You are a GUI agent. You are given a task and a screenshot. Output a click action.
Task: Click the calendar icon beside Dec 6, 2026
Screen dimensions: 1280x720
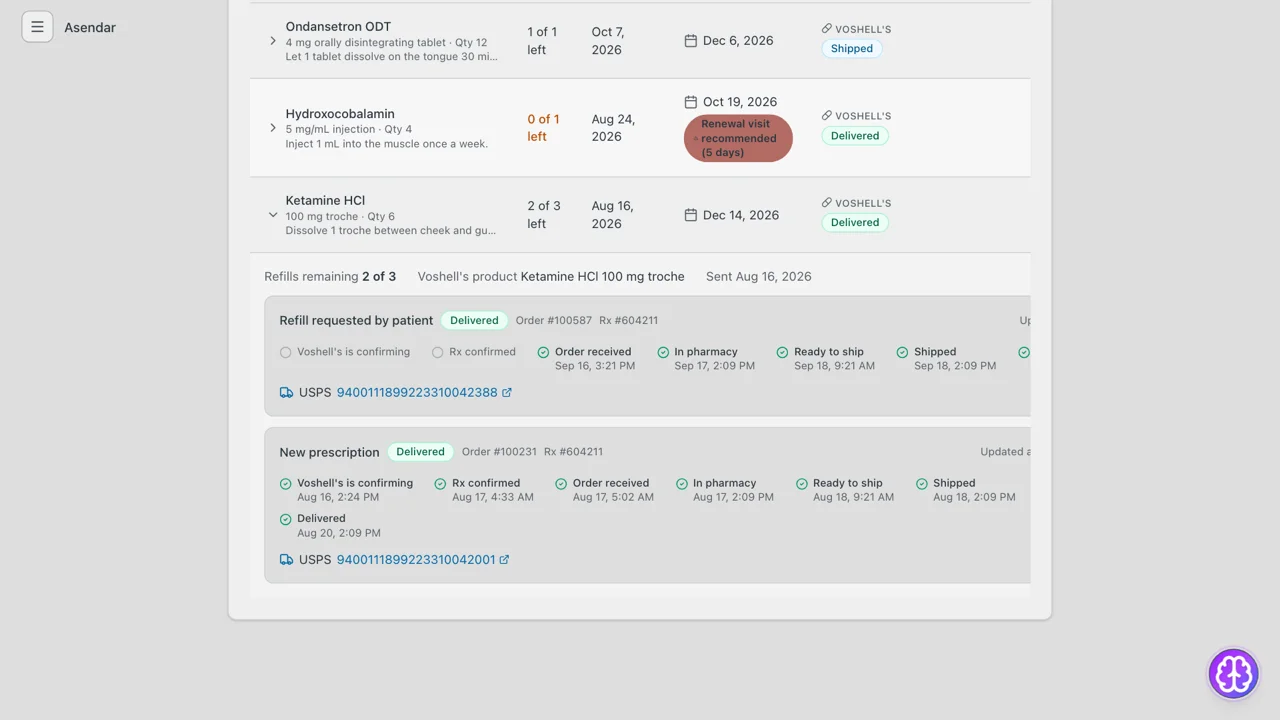pos(690,41)
